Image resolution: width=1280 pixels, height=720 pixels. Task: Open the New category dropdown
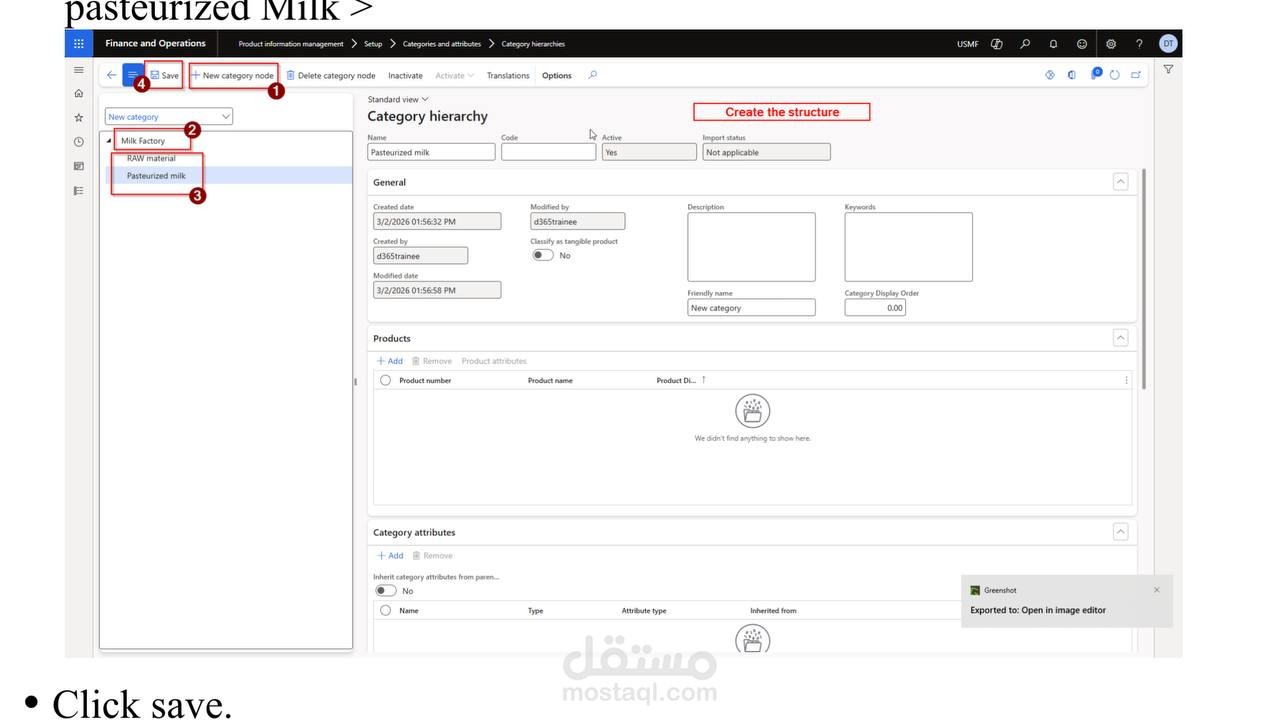click(169, 117)
